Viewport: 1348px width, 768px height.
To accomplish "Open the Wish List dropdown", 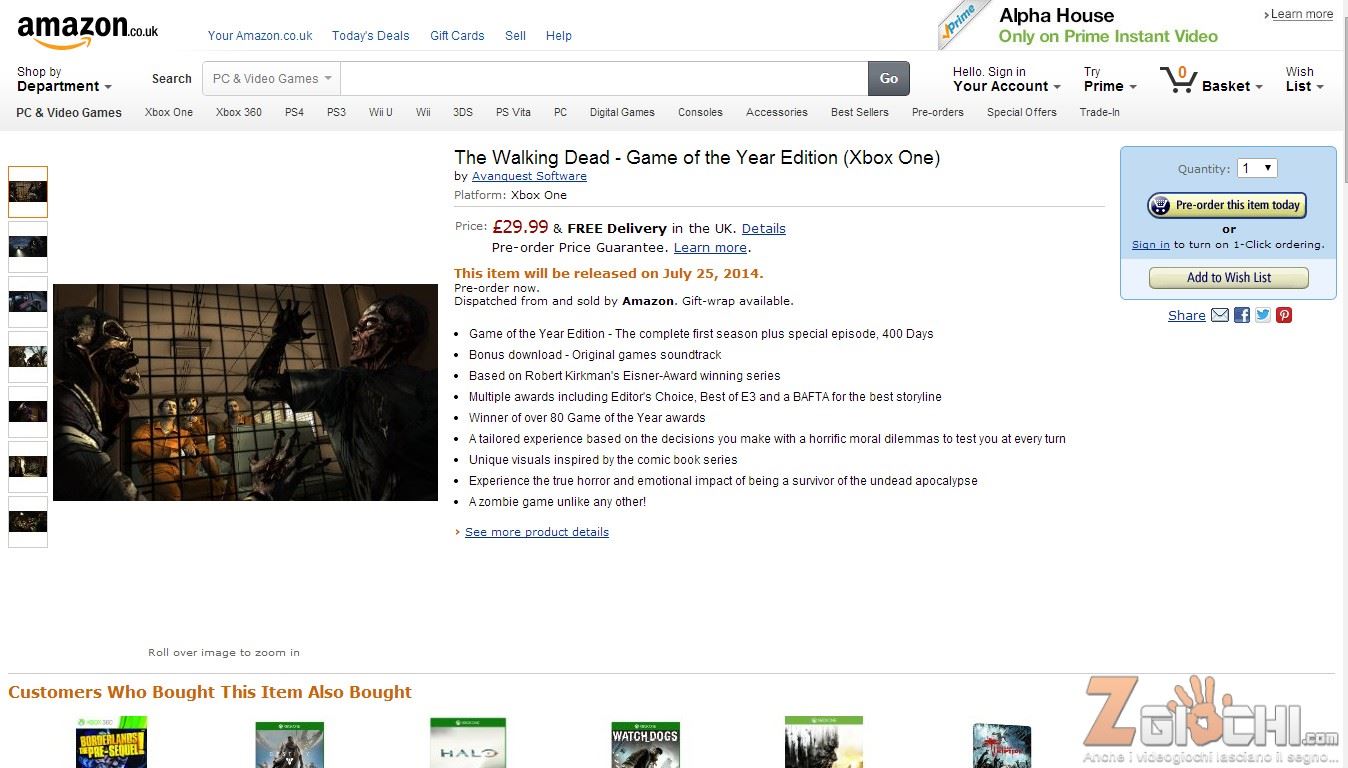I will coord(1304,79).
